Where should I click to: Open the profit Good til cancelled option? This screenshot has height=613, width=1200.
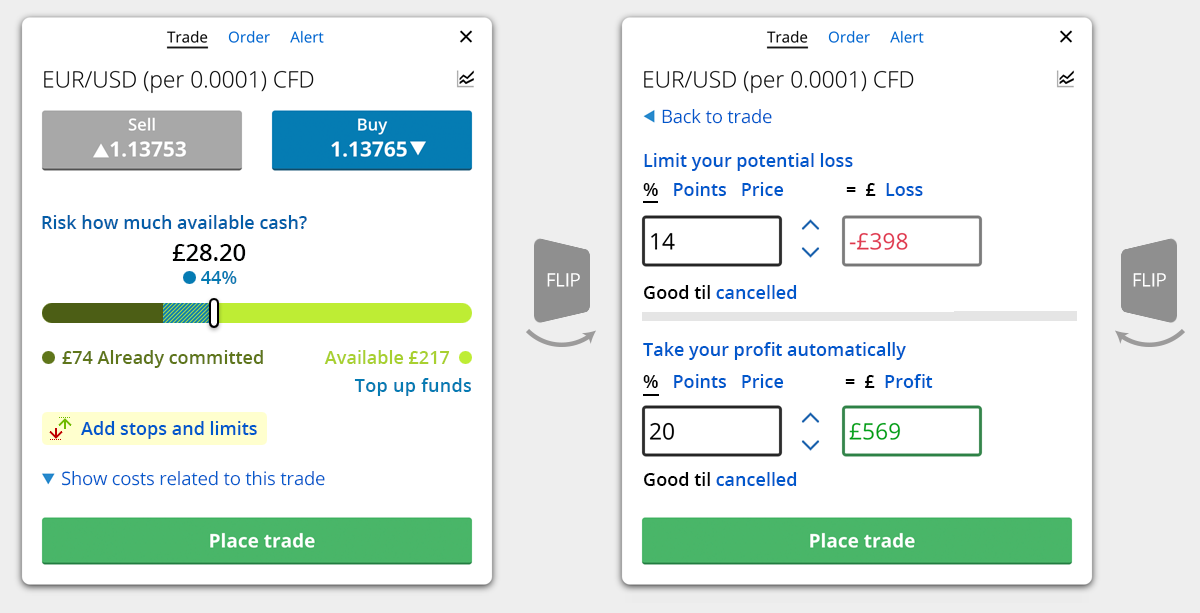[x=756, y=480]
